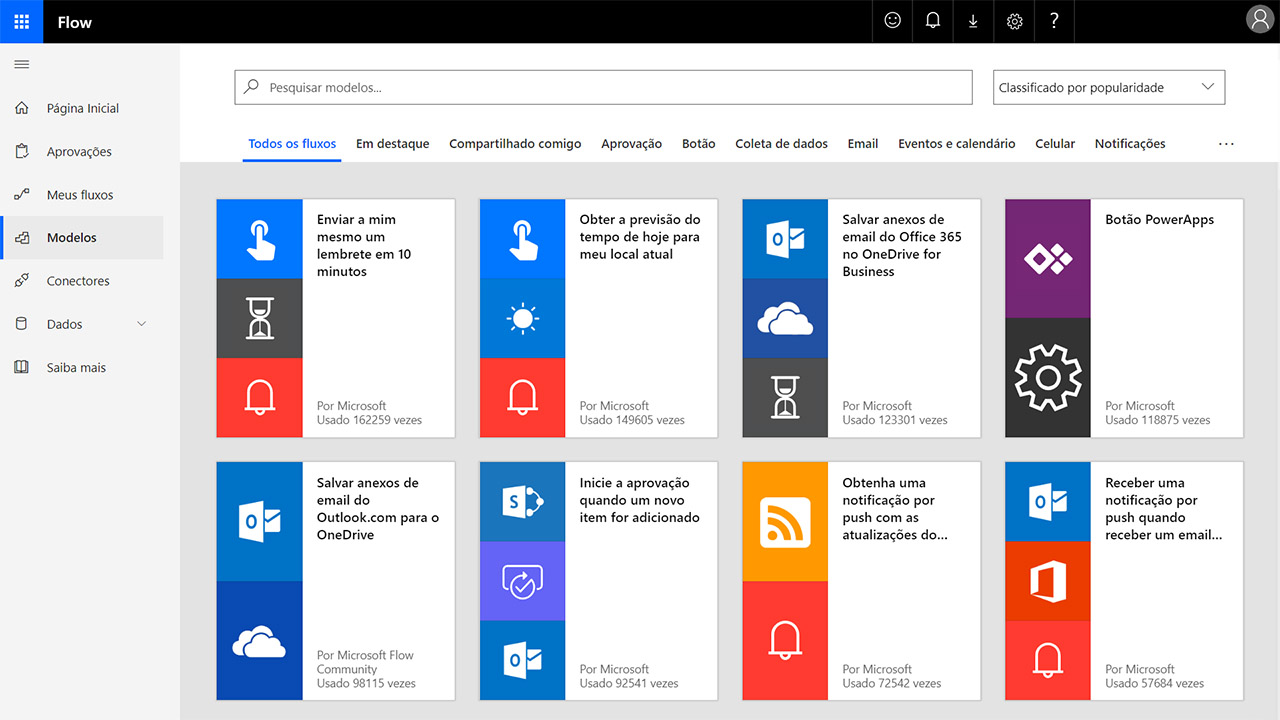Click the Flow app title

[x=75, y=22]
